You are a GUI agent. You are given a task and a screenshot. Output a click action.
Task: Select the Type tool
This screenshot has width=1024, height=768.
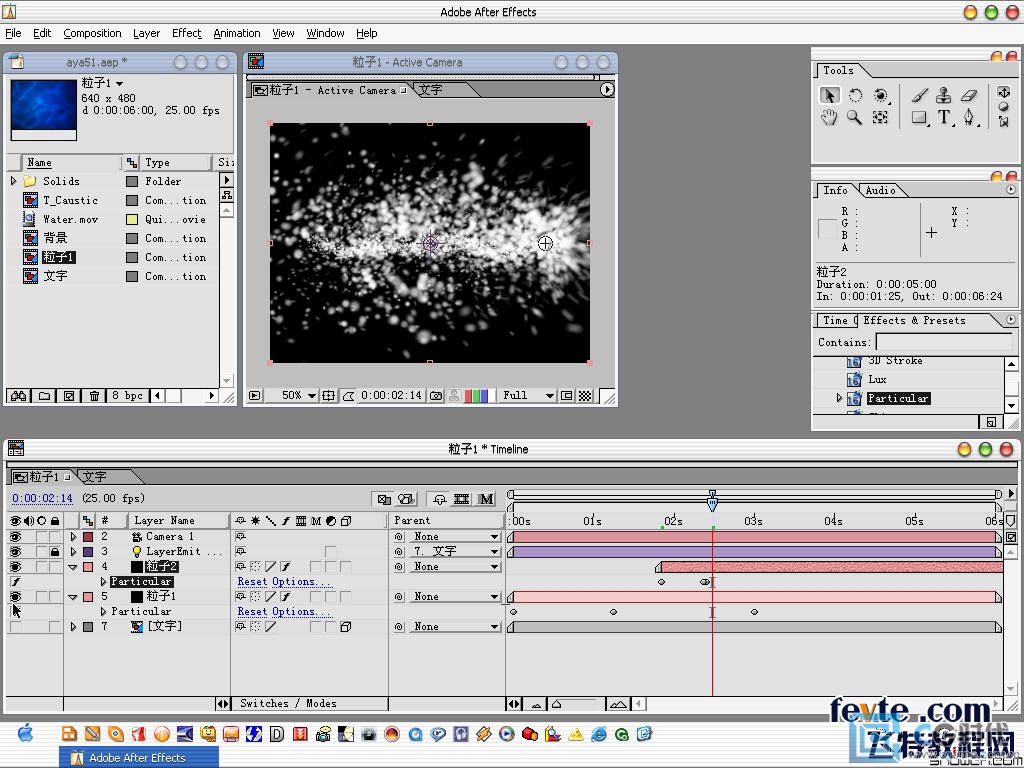point(944,118)
